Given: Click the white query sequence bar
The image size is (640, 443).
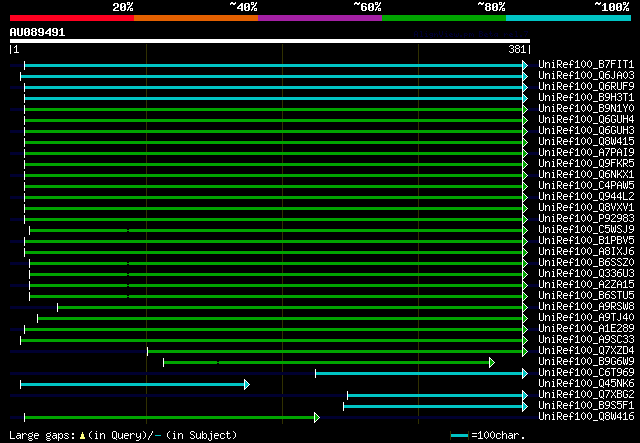Looking at the screenshot, I should [x=270, y=41].
